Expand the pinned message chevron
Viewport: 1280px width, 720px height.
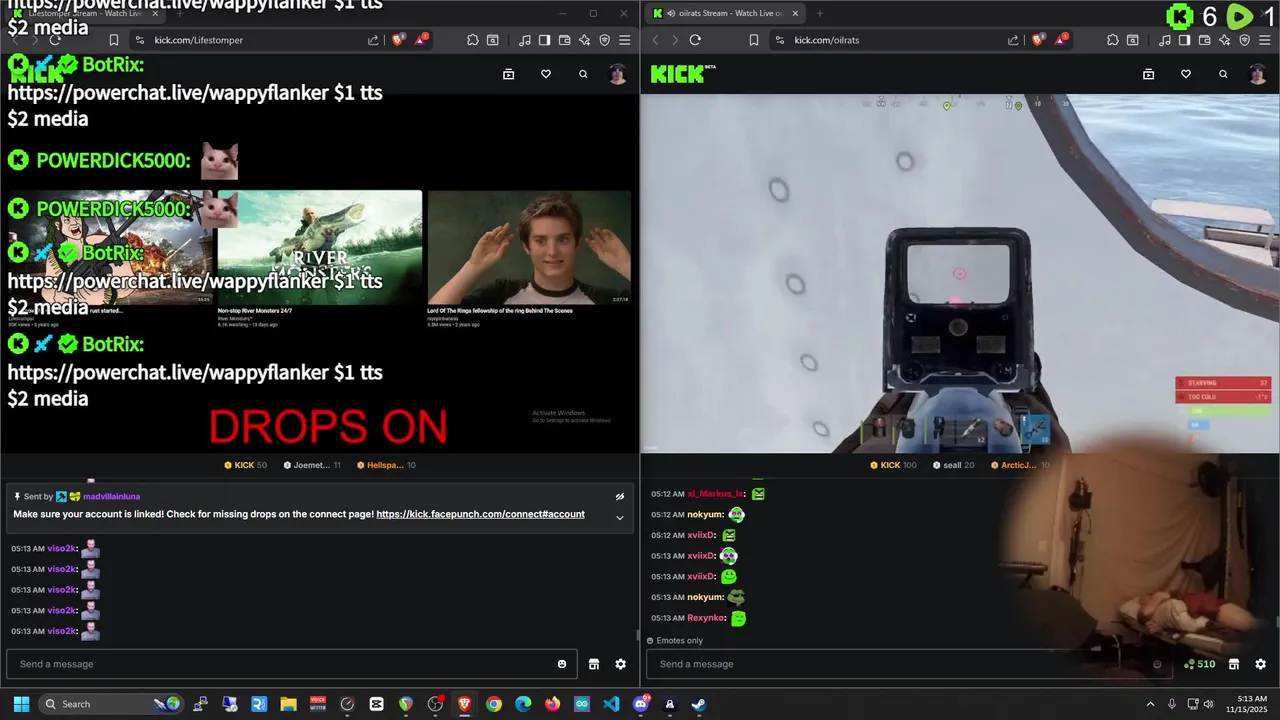point(619,517)
